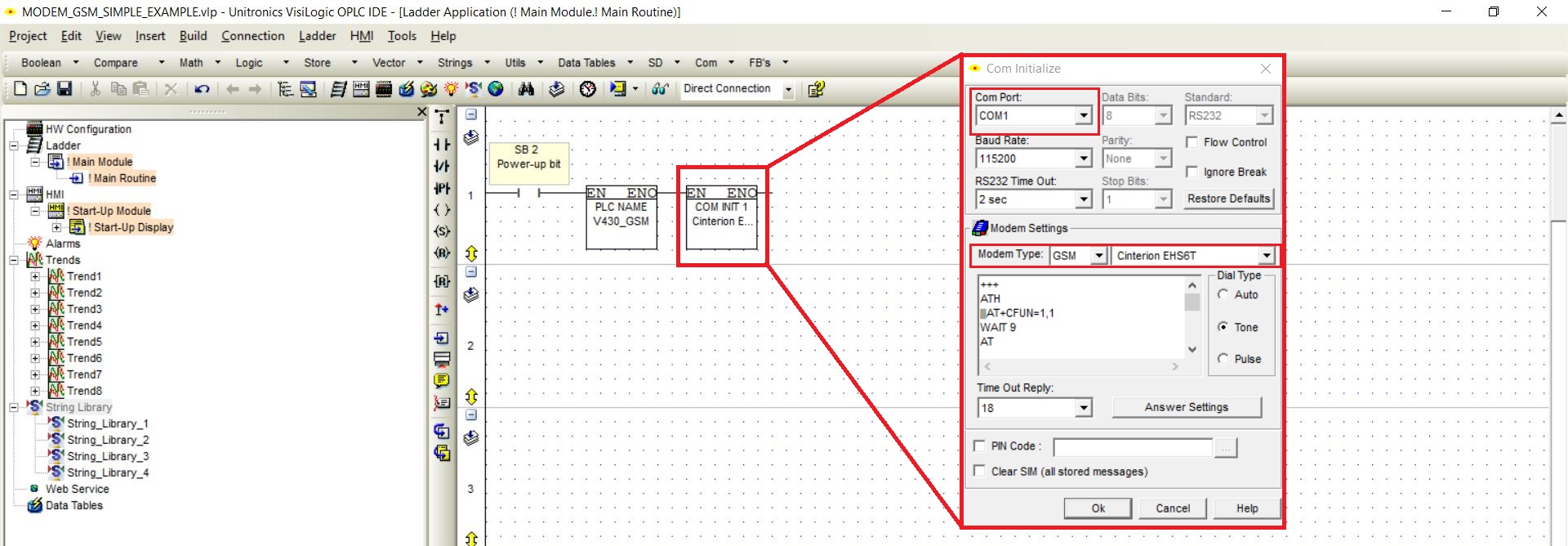The height and width of the screenshot is (546, 1568).
Task: Select the COM INIT 1 function block
Action: 722,217
